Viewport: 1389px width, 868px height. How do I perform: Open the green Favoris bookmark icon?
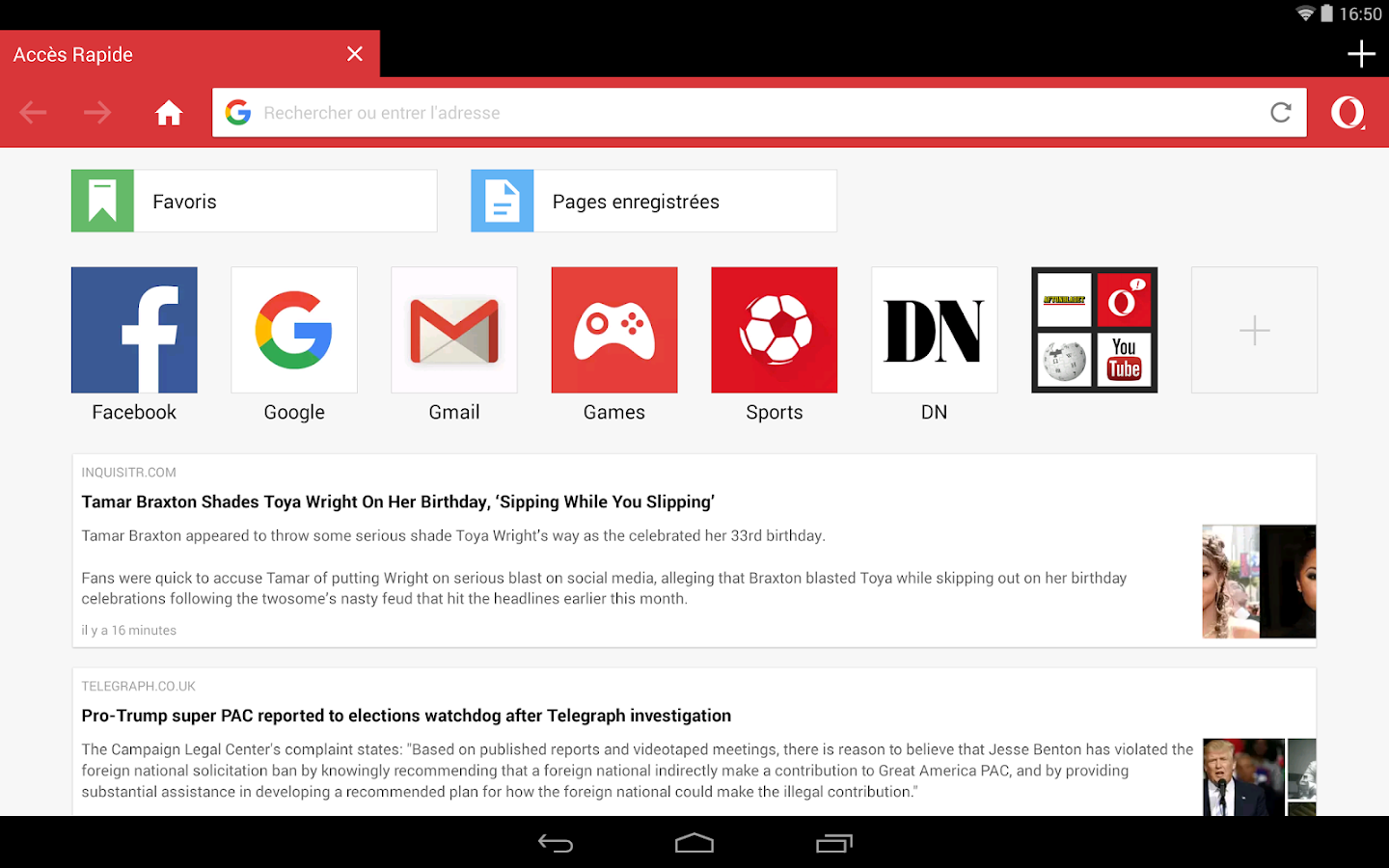click(102, 201)
